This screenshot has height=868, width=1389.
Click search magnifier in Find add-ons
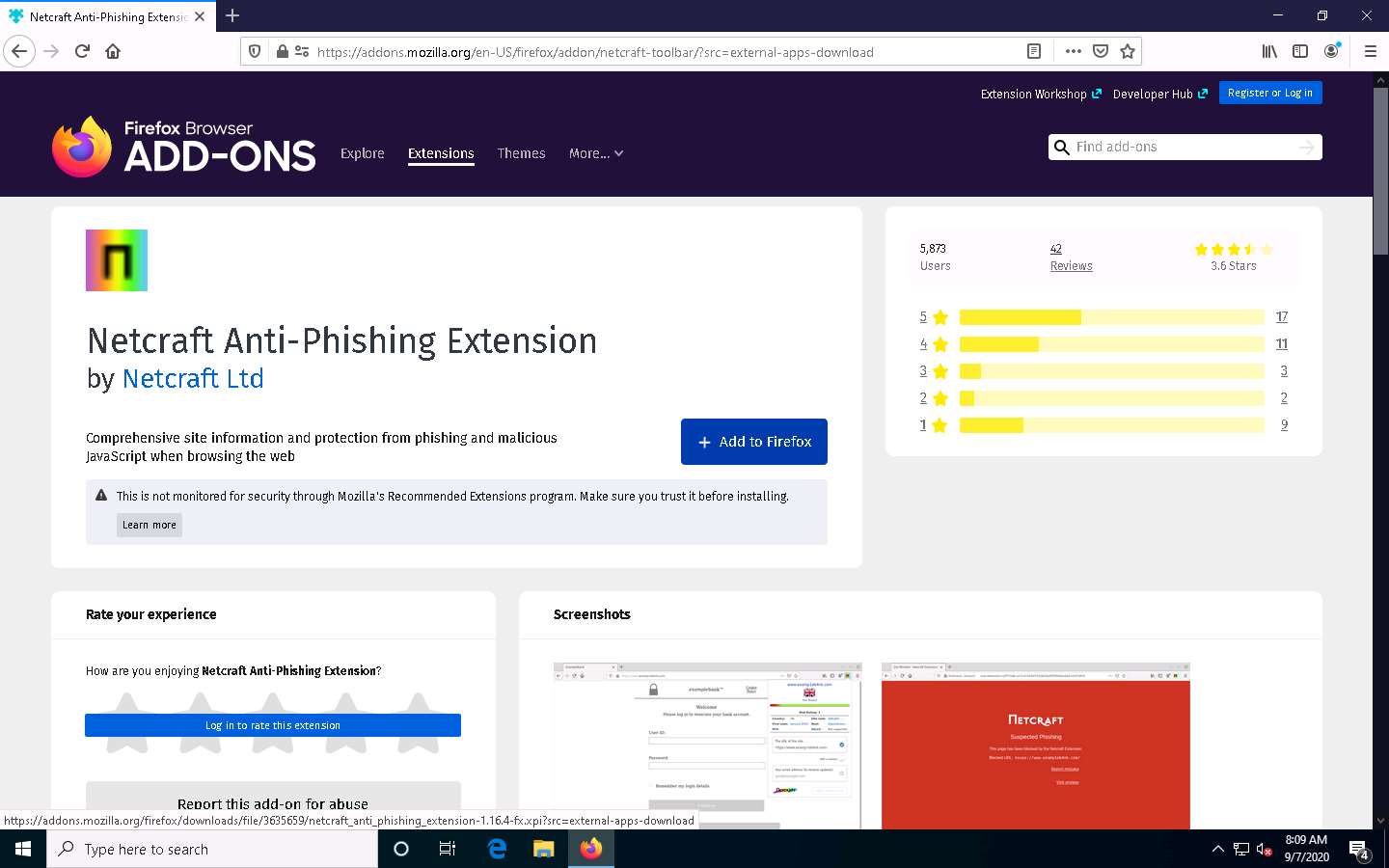(1061, 148)
